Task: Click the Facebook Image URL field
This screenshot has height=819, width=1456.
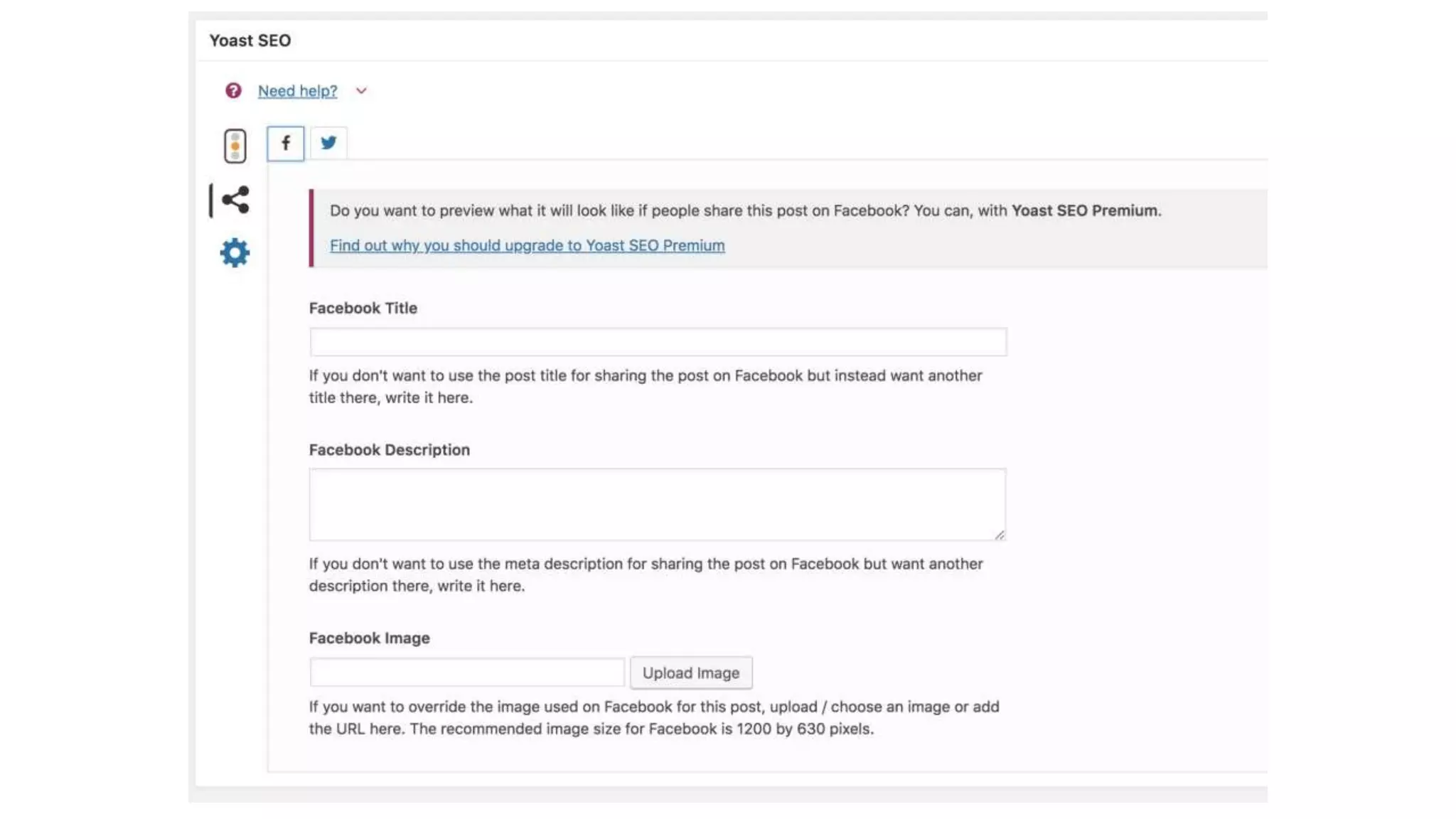Action: (467, 673)
